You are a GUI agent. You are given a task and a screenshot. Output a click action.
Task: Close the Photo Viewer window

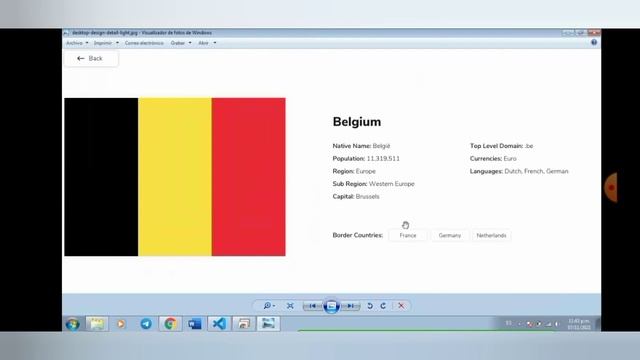594,33
